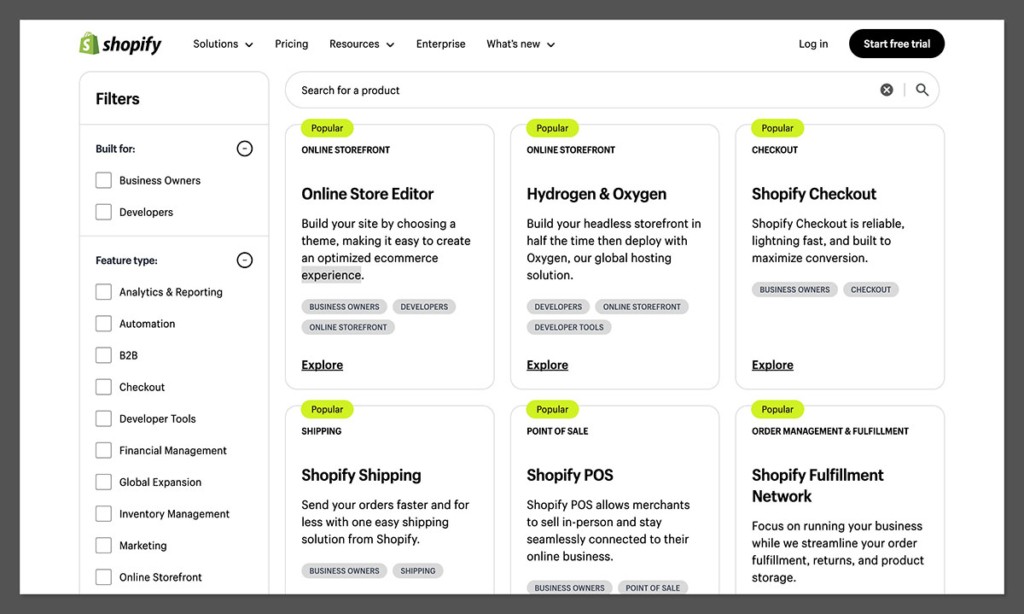Clear the search field with the X icon
Image resolution: width=1024 pixels, height=614 pixels.
pyautogui.click(x=886, y=89)
